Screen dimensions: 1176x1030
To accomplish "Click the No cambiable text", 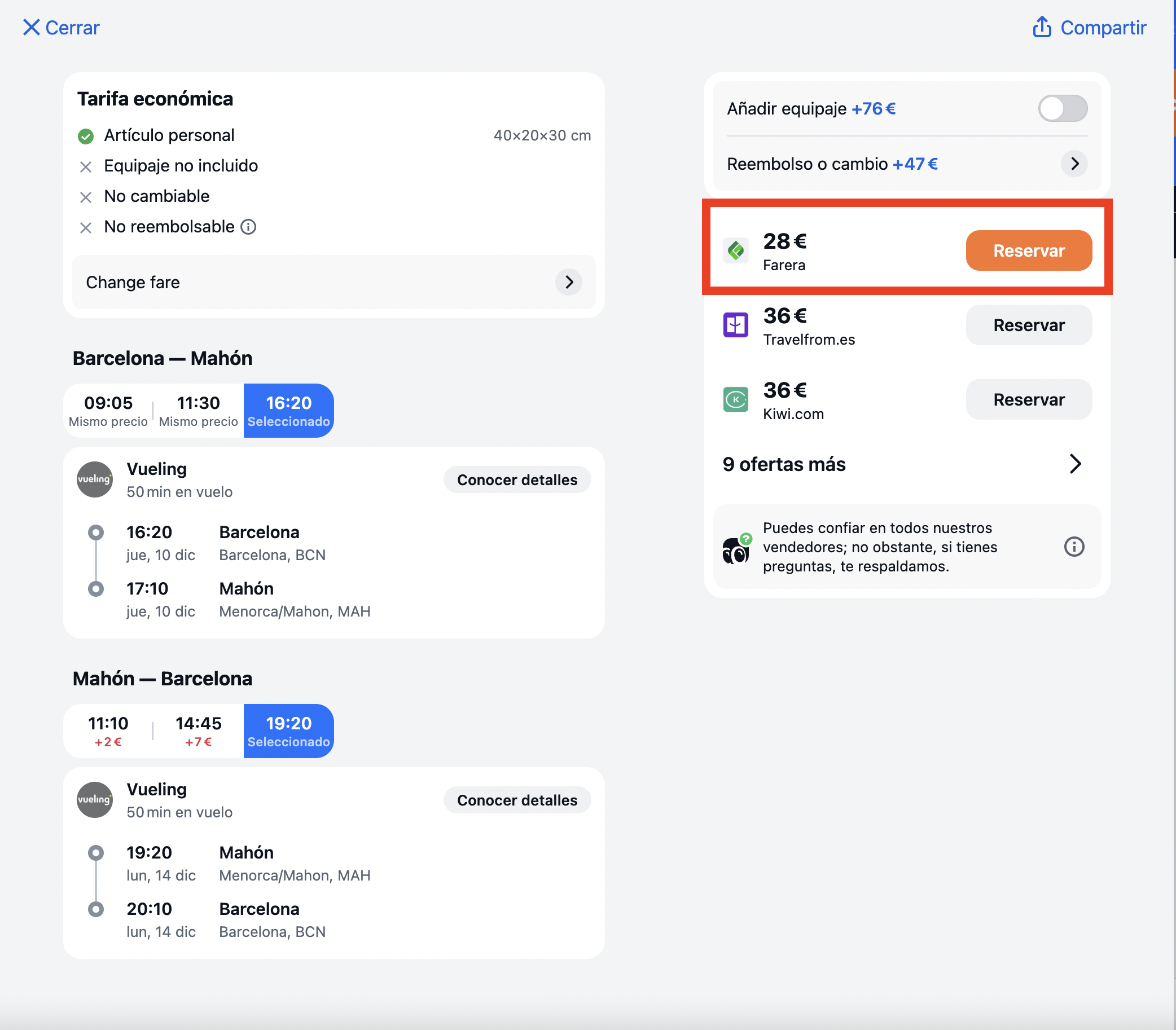I will coord(156,196).
